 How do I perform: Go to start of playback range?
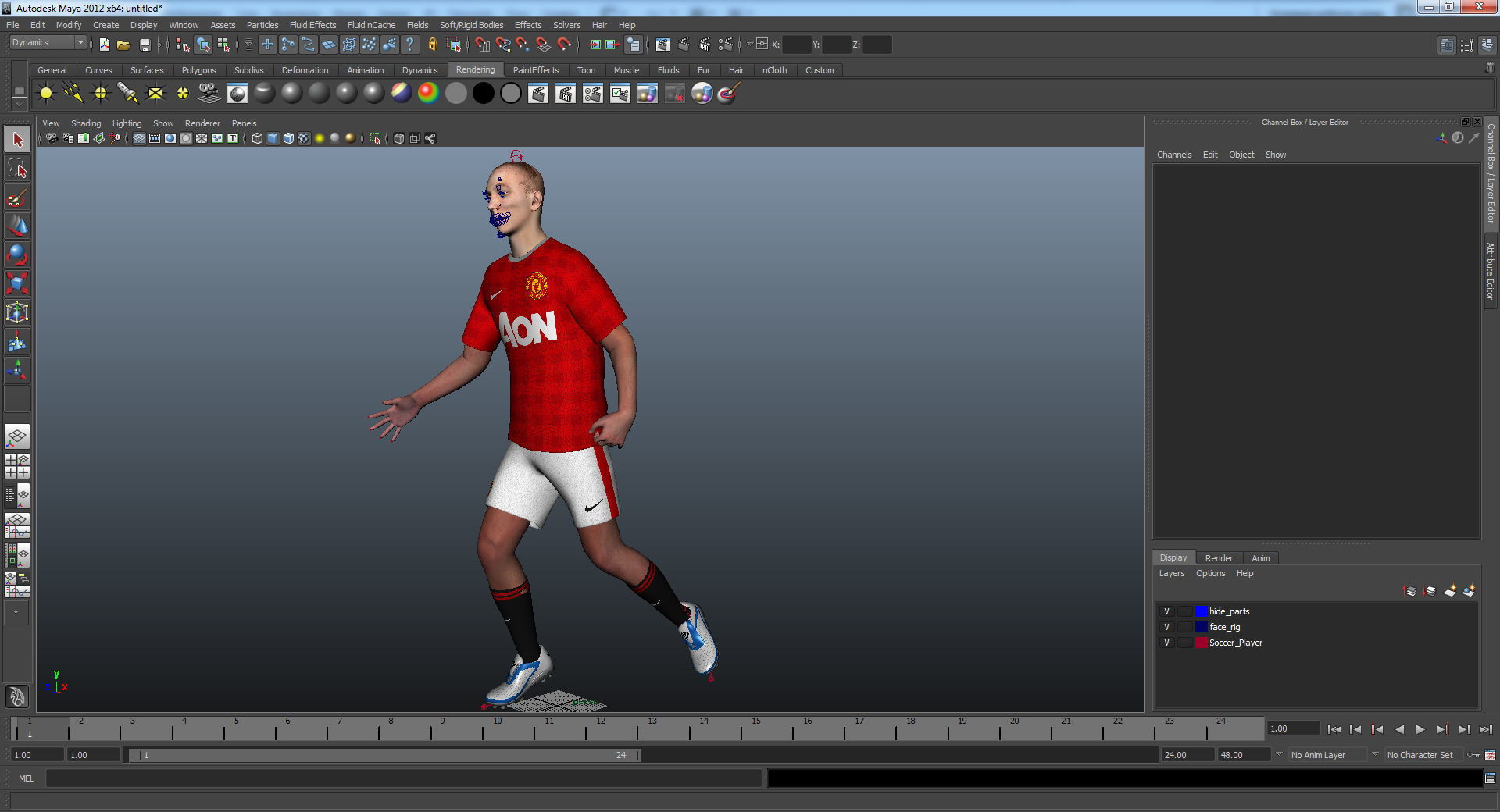[x=1334, y=729]
